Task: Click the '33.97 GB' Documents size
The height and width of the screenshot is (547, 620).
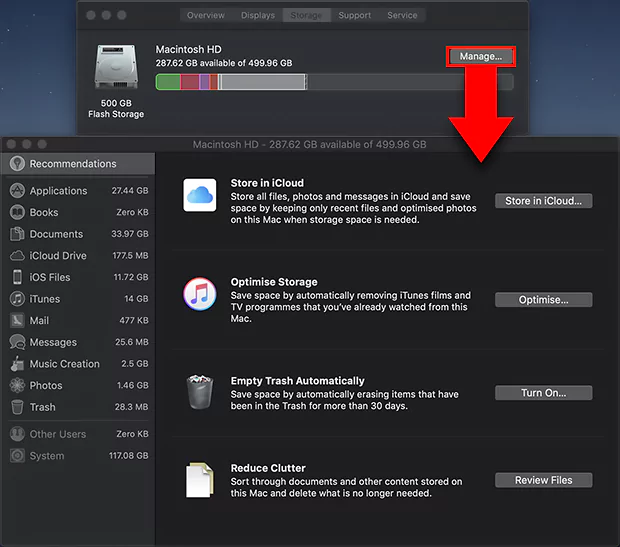Action: 130,234
